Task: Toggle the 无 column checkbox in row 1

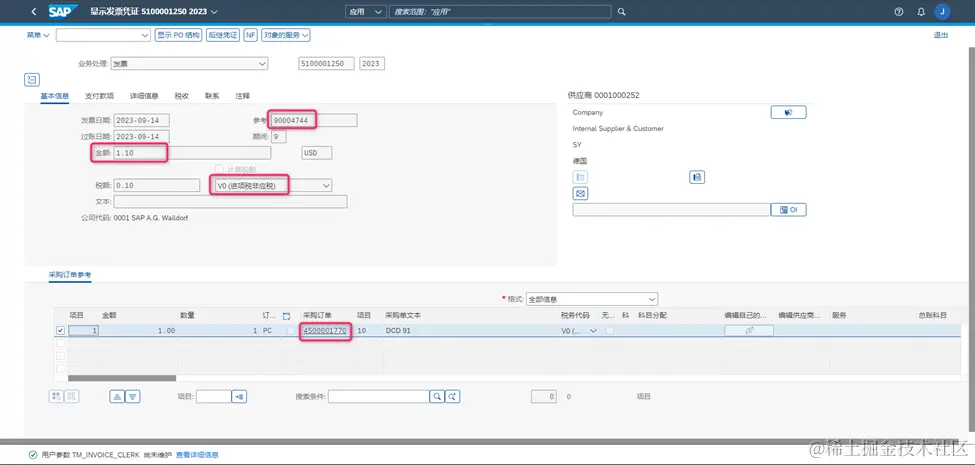Action: pos(610,331)
